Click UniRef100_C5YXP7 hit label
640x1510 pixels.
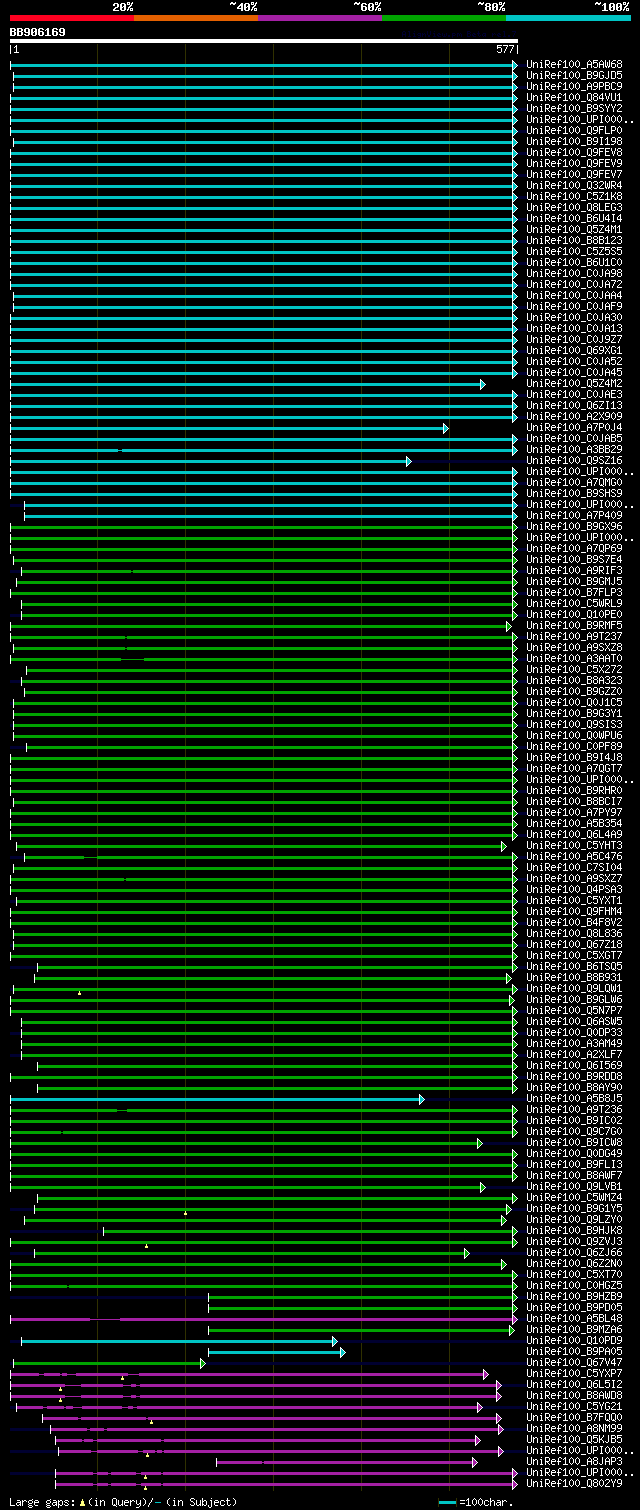[574, 1373]
